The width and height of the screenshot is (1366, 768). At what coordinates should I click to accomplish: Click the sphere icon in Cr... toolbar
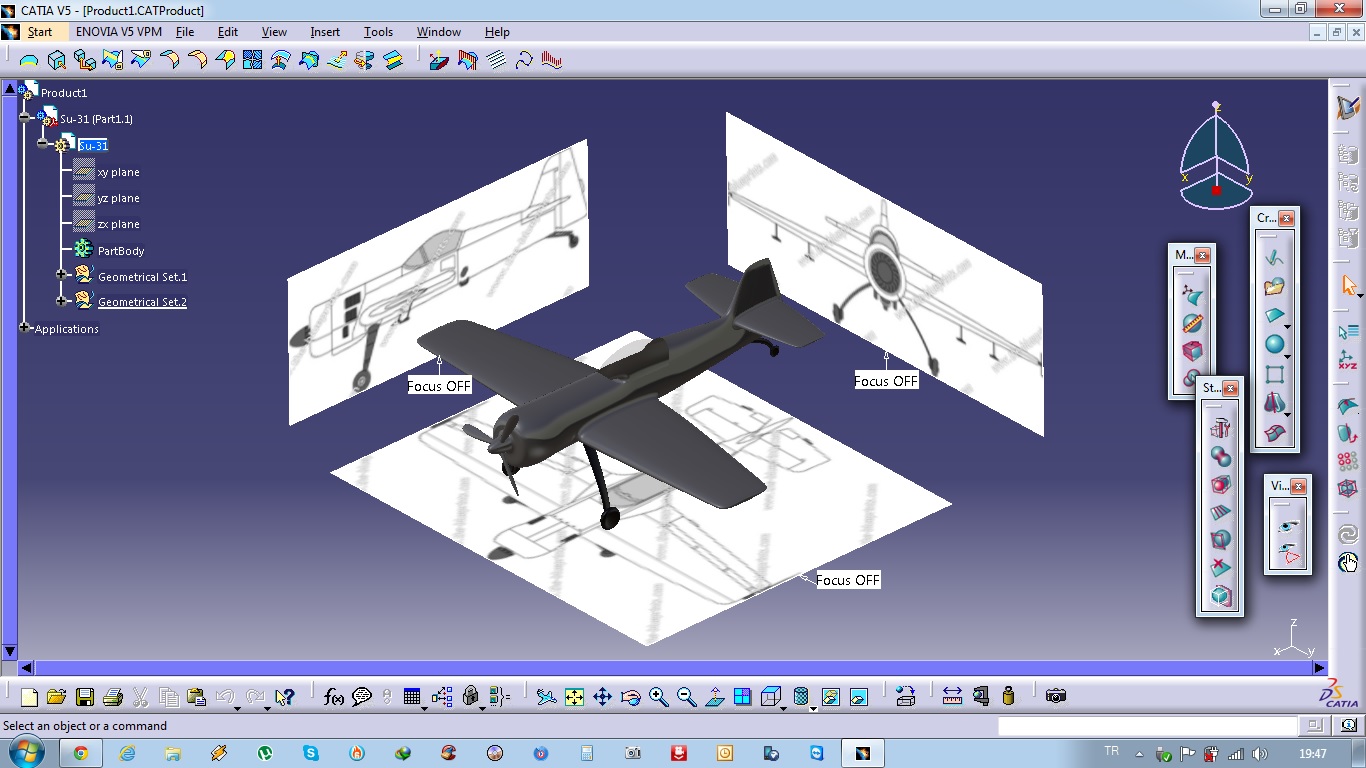click(x=1274, y=345)
